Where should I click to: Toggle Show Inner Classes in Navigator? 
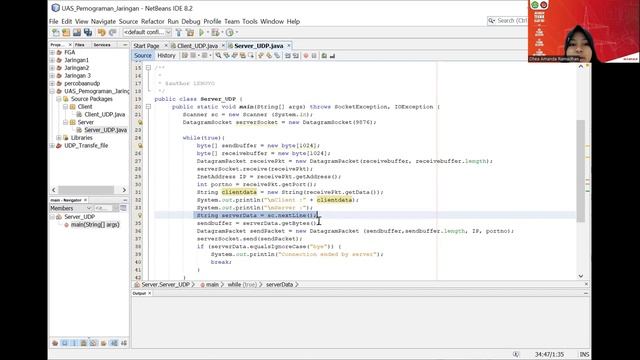click(x=93, y=343)
